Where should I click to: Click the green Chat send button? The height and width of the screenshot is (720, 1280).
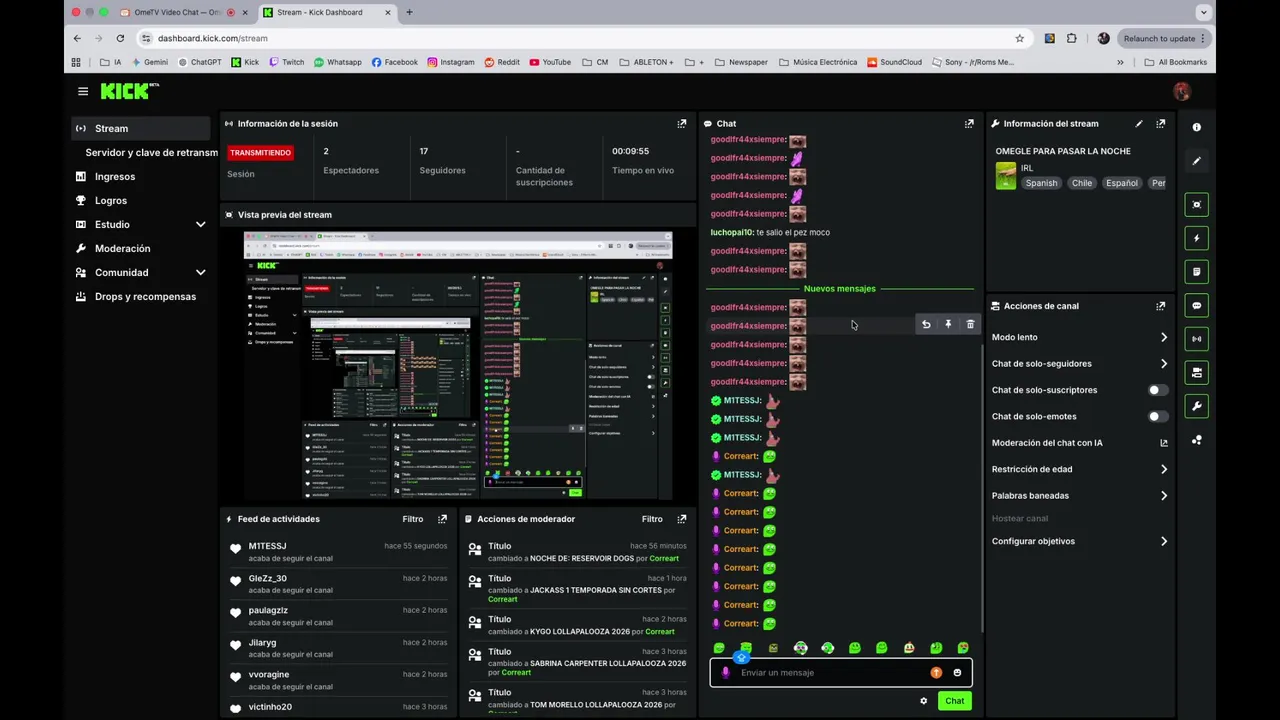[x=955, y=701]
